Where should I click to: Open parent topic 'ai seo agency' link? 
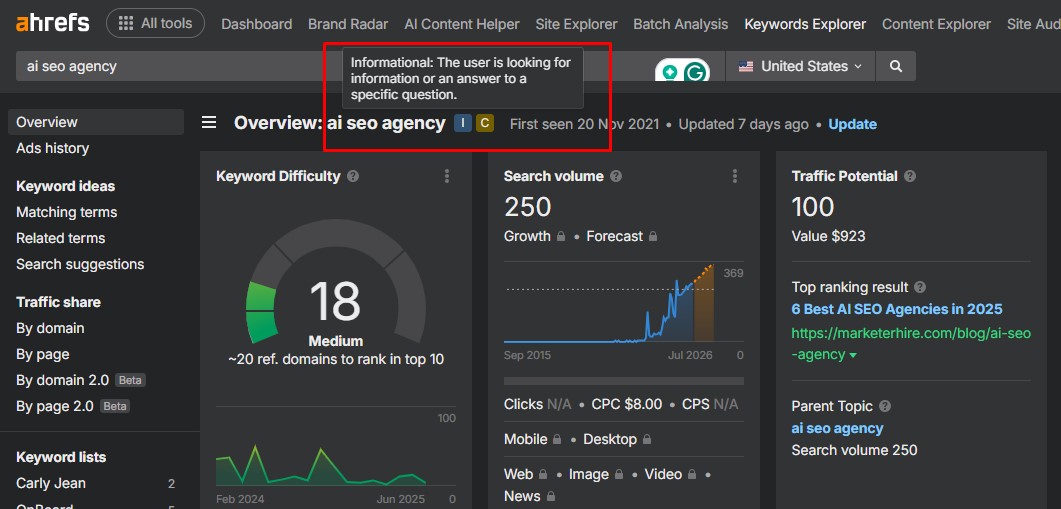pyautogui.click(x=837, y=428)
